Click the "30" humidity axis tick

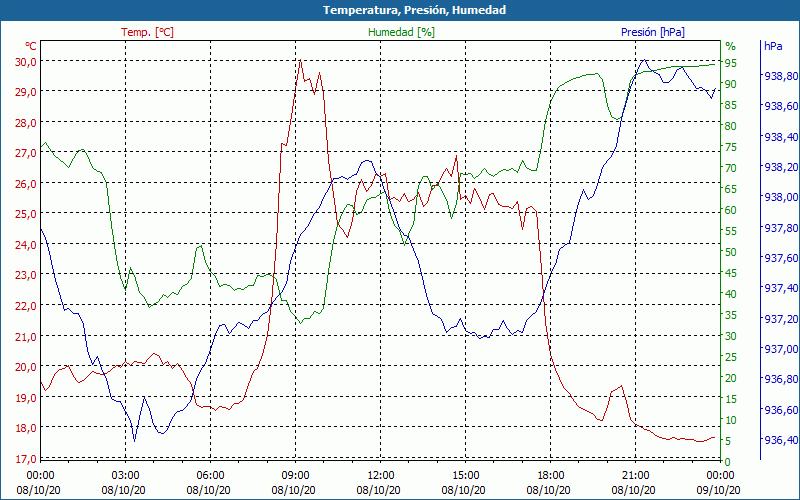pos(731,336)
